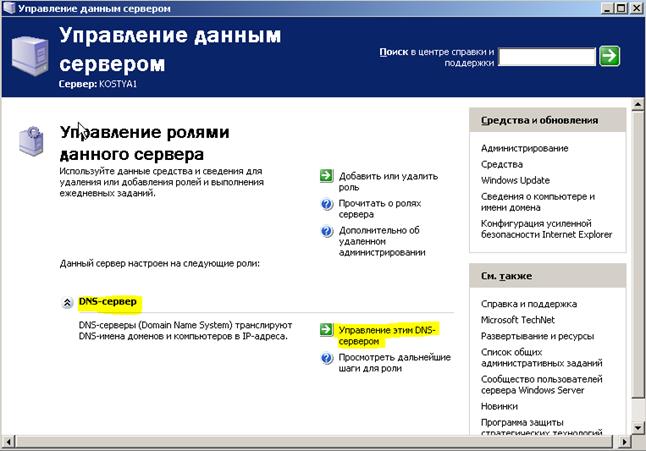Open "Сообщество пользователей сервера Windows Server"
Image resolution: width=646 pixels, height=451 pixels.
coord(541,385)
